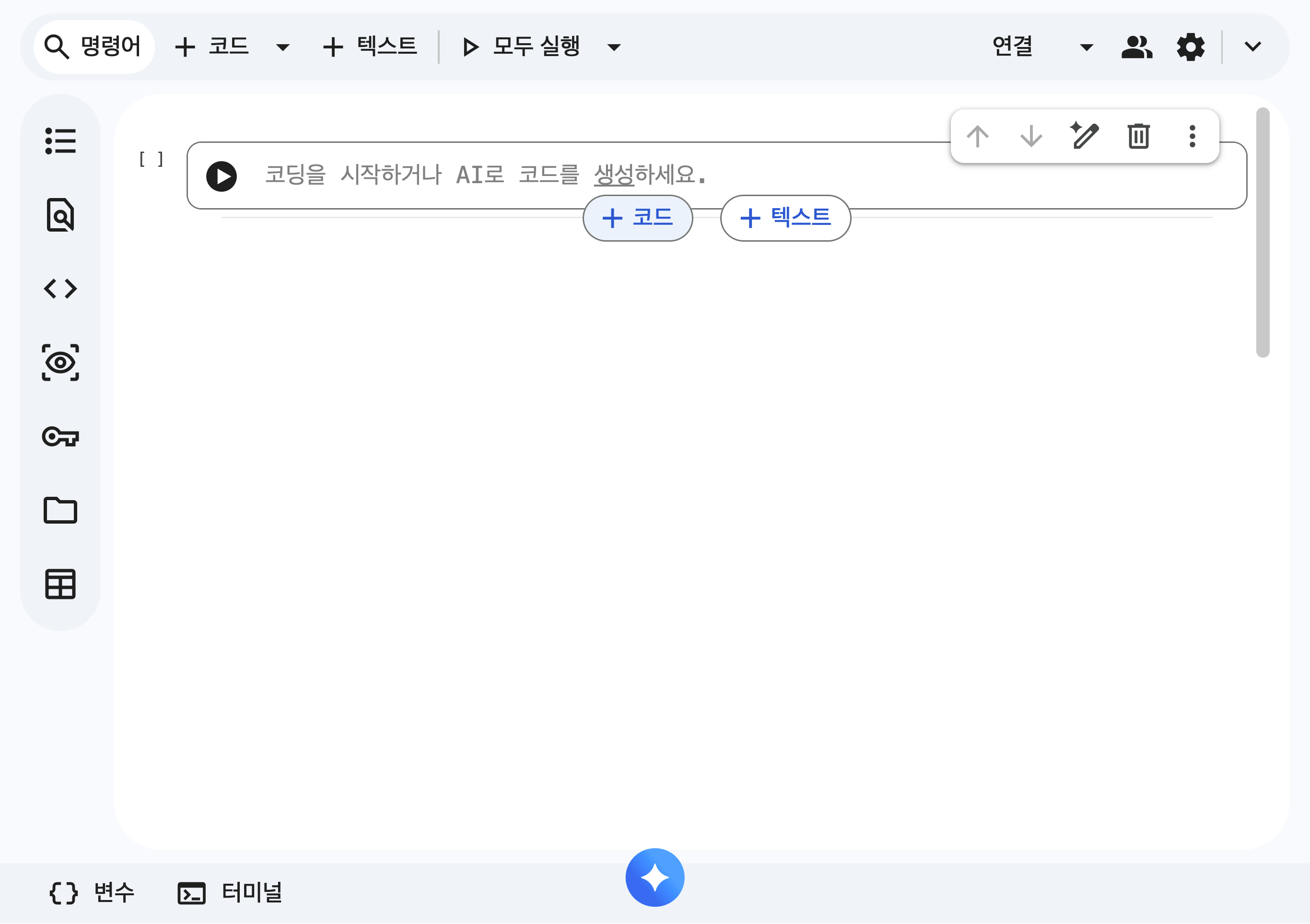The width and height of the screenshot is (1310, 924).
Task: Open data table sidebar icon
Action: [60, 585]
